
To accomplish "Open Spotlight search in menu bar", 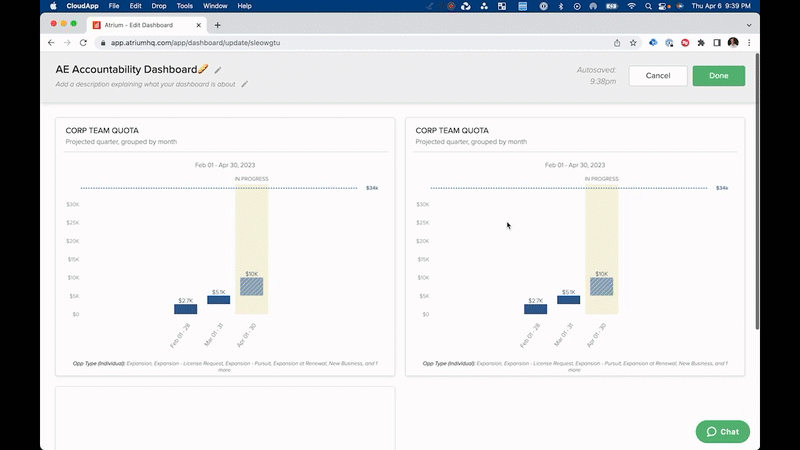I will (x=648, y=6).
